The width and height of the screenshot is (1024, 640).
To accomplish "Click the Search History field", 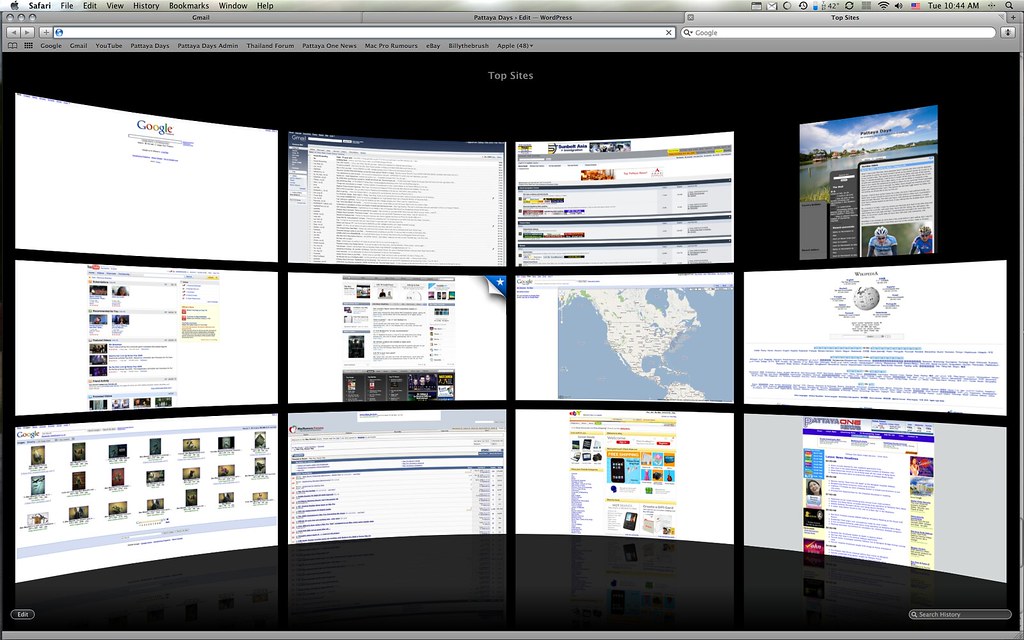I will pos(960,614).
